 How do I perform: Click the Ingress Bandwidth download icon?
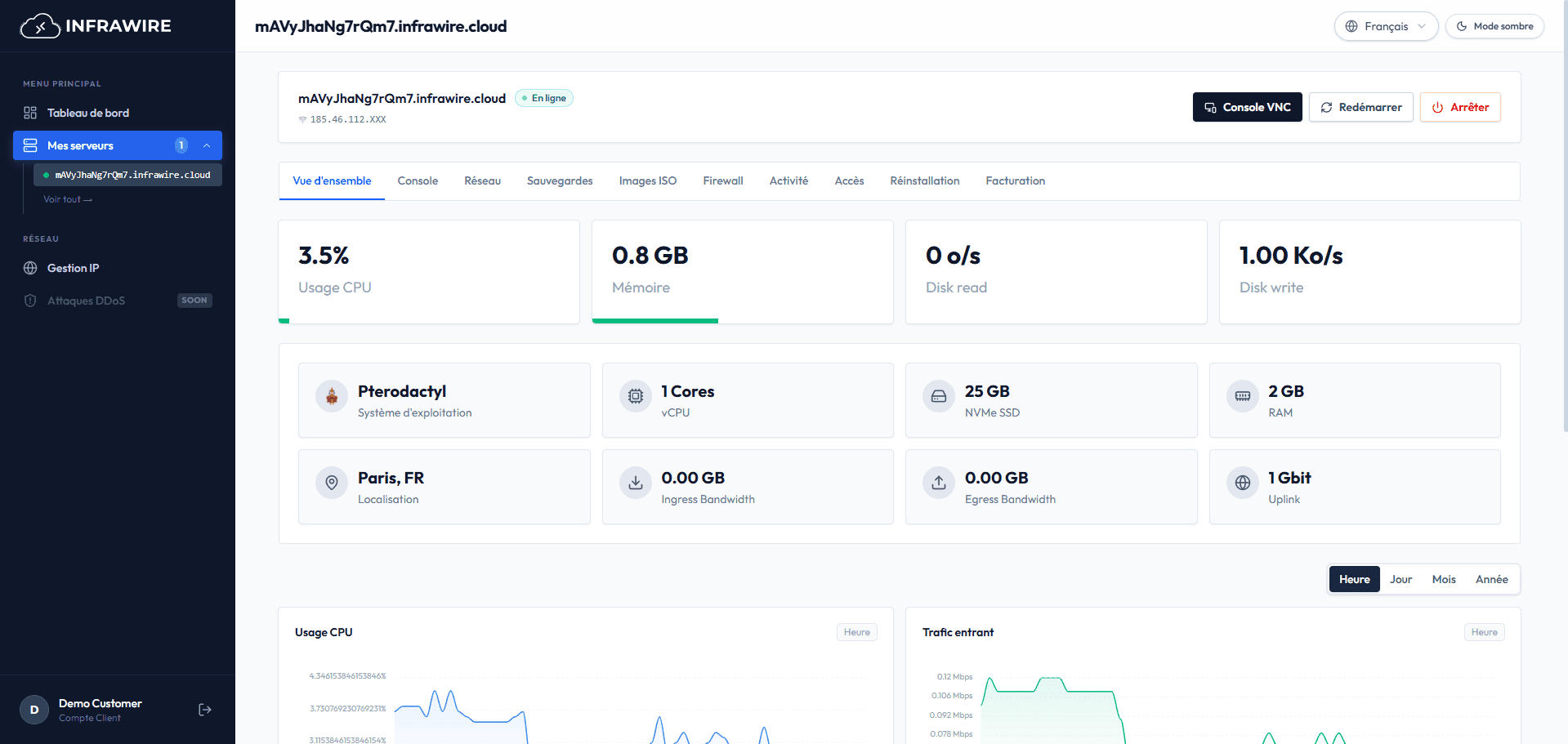click(635, 483)
